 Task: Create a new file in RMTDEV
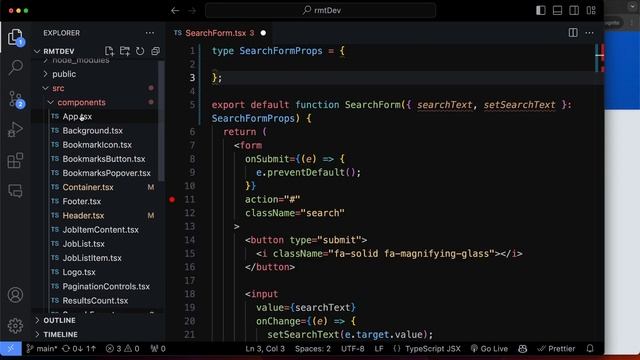(x=109, y=51)
